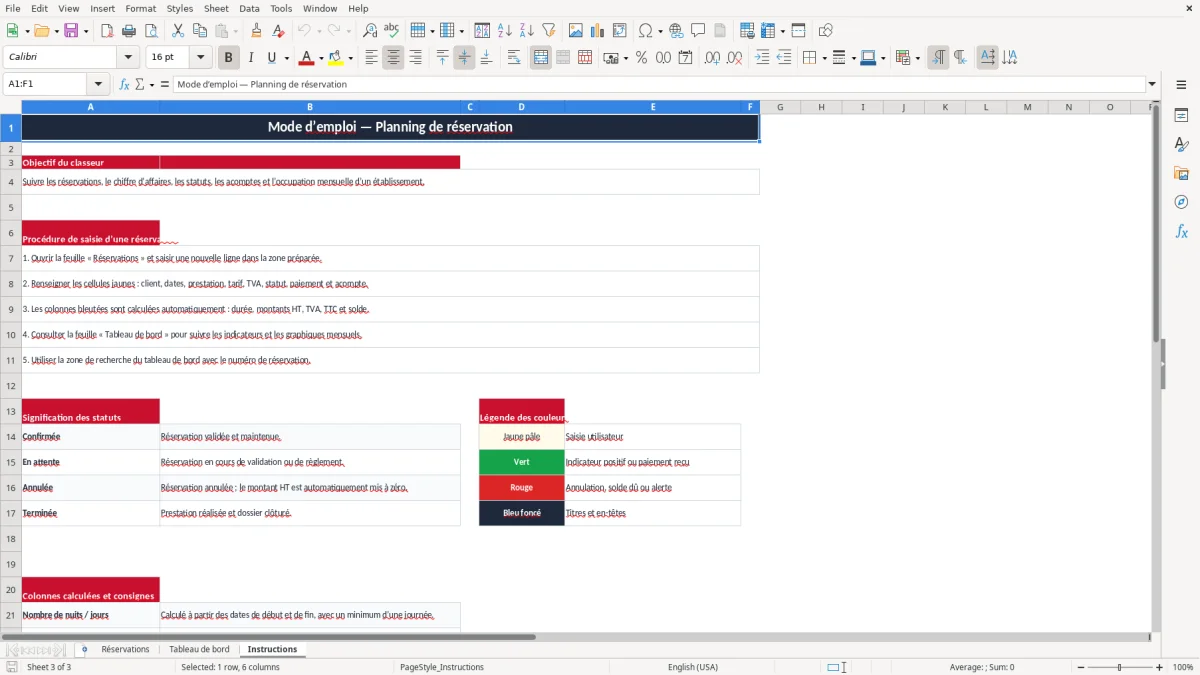Click the Print icon
Viewport: 1200px width, 675px height.
[x=129, y=31]
